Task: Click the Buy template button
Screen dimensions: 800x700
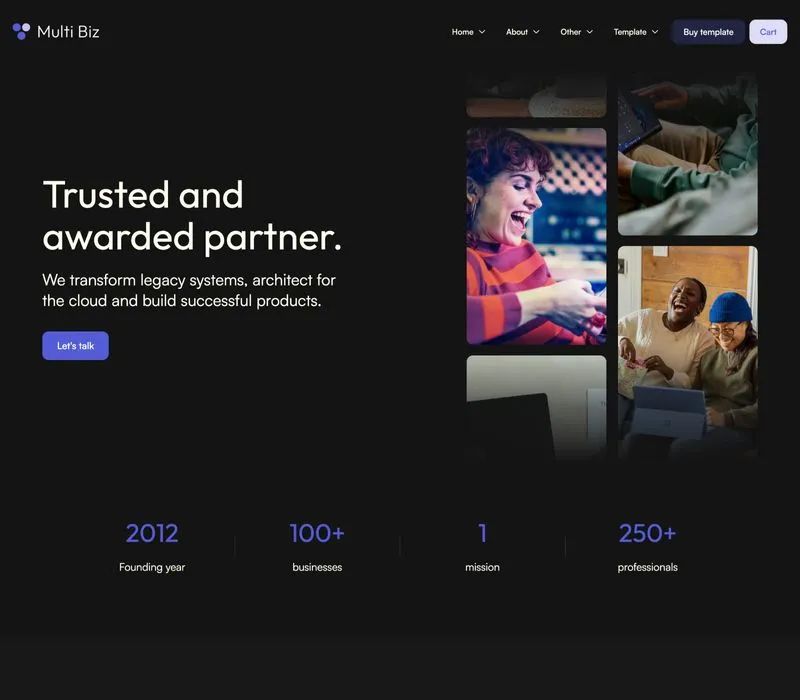Action: click(x=708, y=32)
